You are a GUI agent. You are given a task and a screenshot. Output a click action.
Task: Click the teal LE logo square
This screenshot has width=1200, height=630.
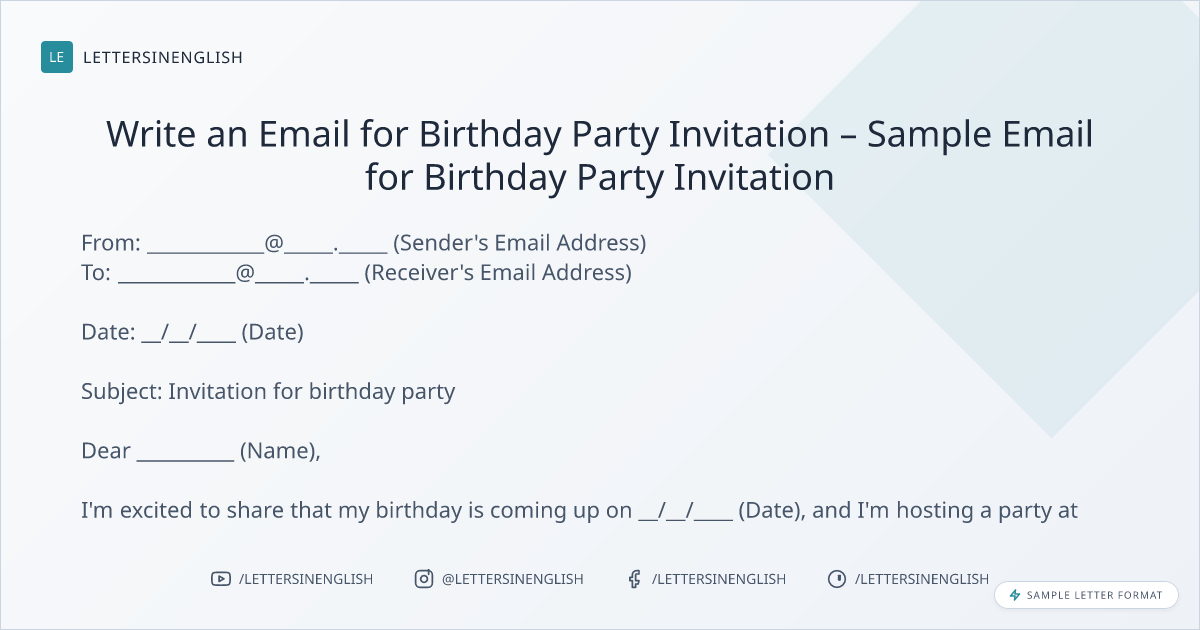[57, 57]
